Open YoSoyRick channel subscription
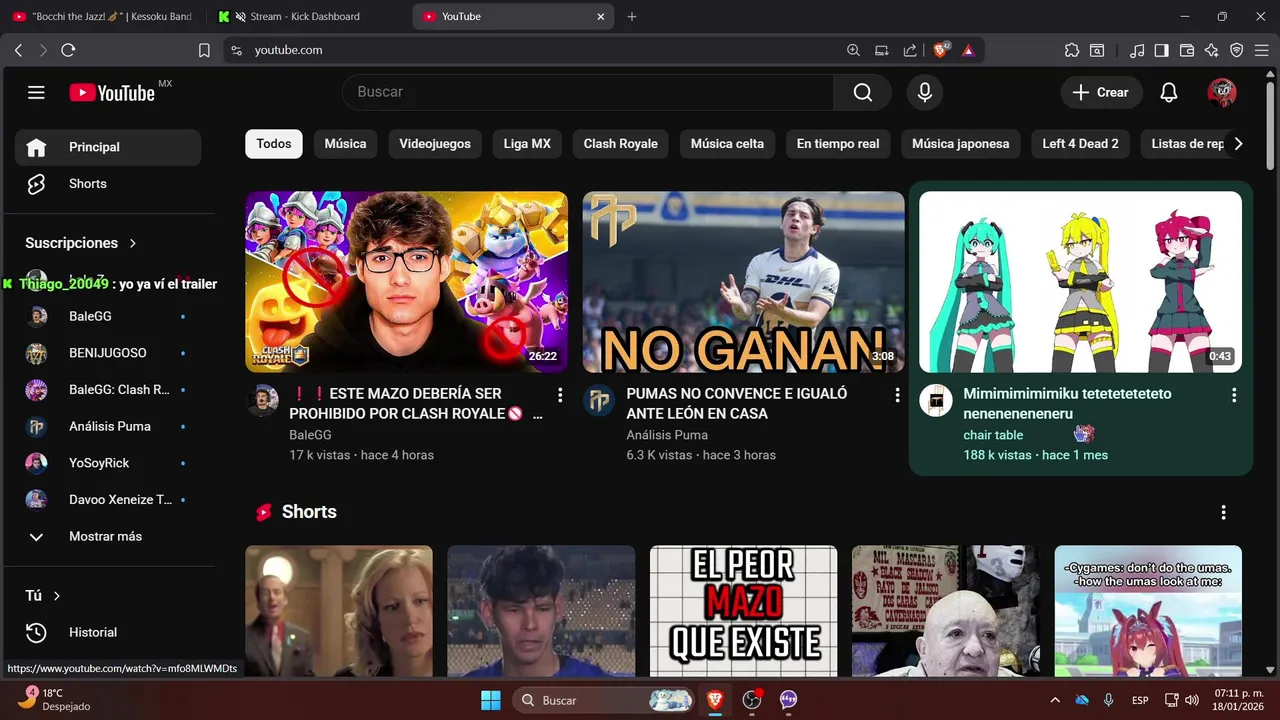Screen dimensions: 1280x720 [x=108, y=463]
